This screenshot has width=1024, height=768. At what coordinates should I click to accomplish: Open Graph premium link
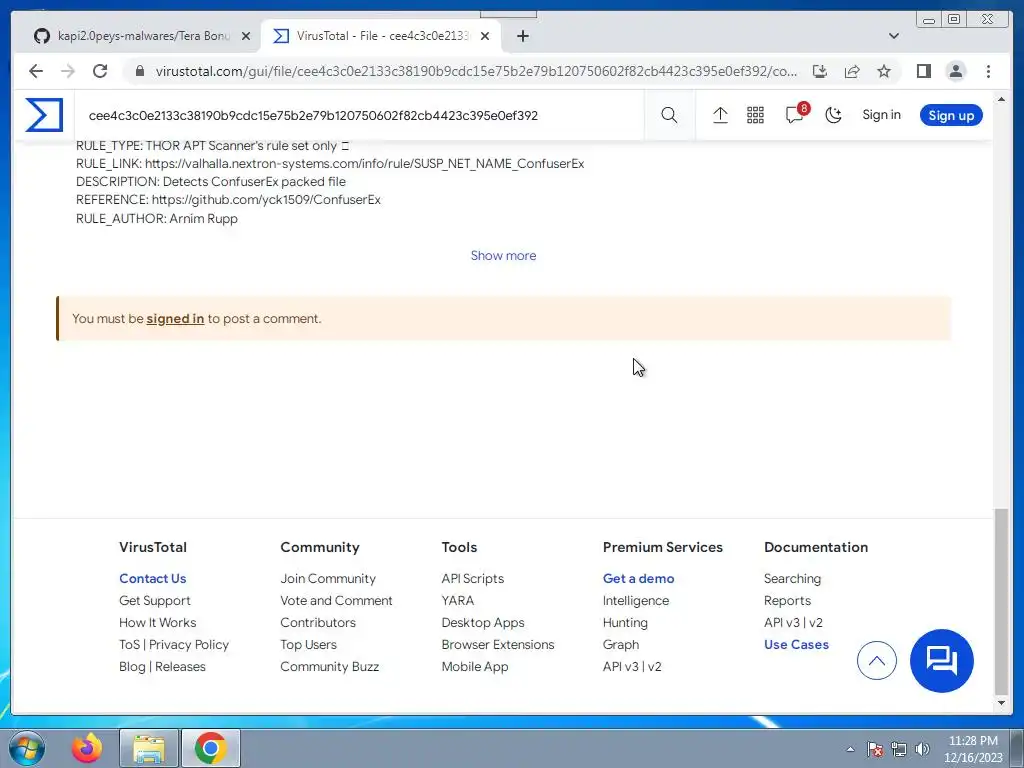(620, 645)
